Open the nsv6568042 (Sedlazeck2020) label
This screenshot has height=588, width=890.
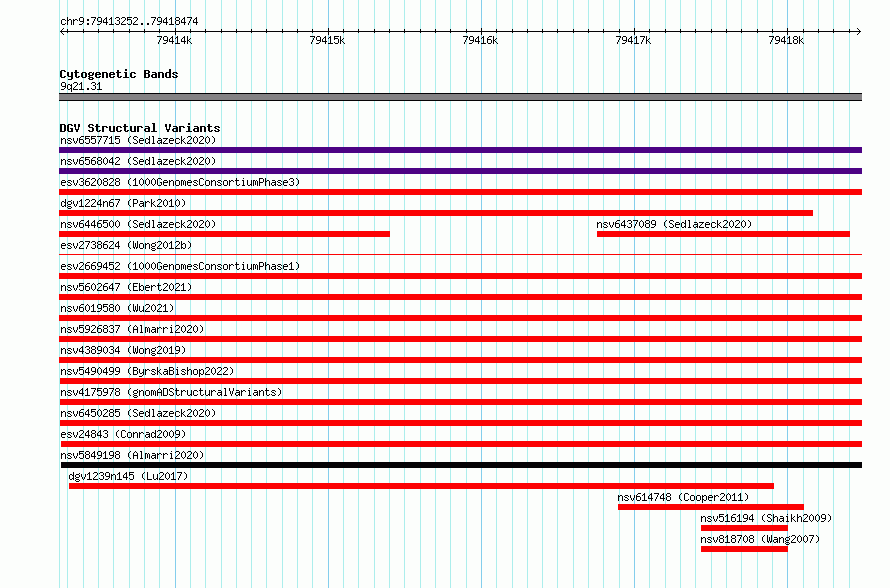(138, 161)
